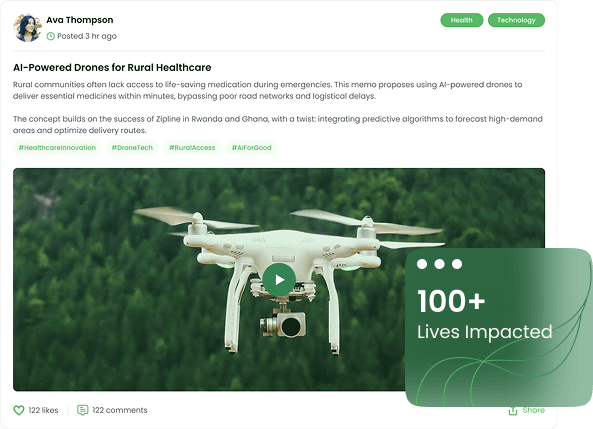Image resolution: width=593 pixels, height=429 pixels.
Task: Click the 122 likes label
Action: (43, 410)
